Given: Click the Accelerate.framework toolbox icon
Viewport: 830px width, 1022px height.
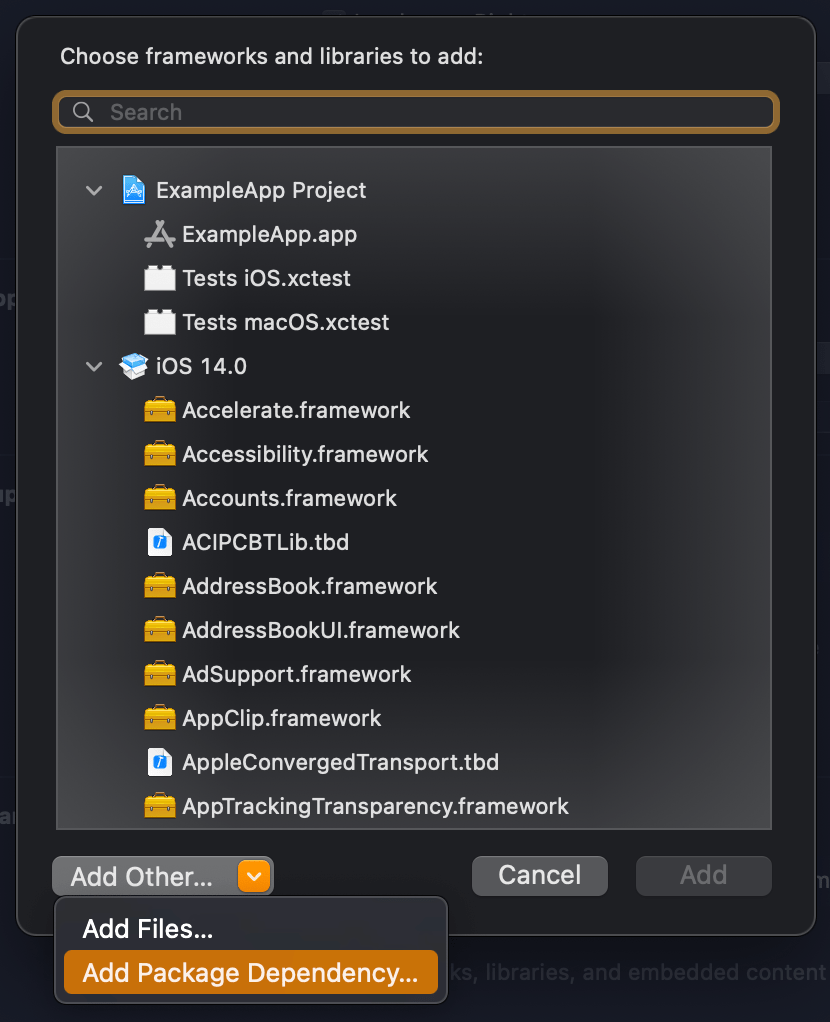Looking at the screenshot, I should coord(160,411).
